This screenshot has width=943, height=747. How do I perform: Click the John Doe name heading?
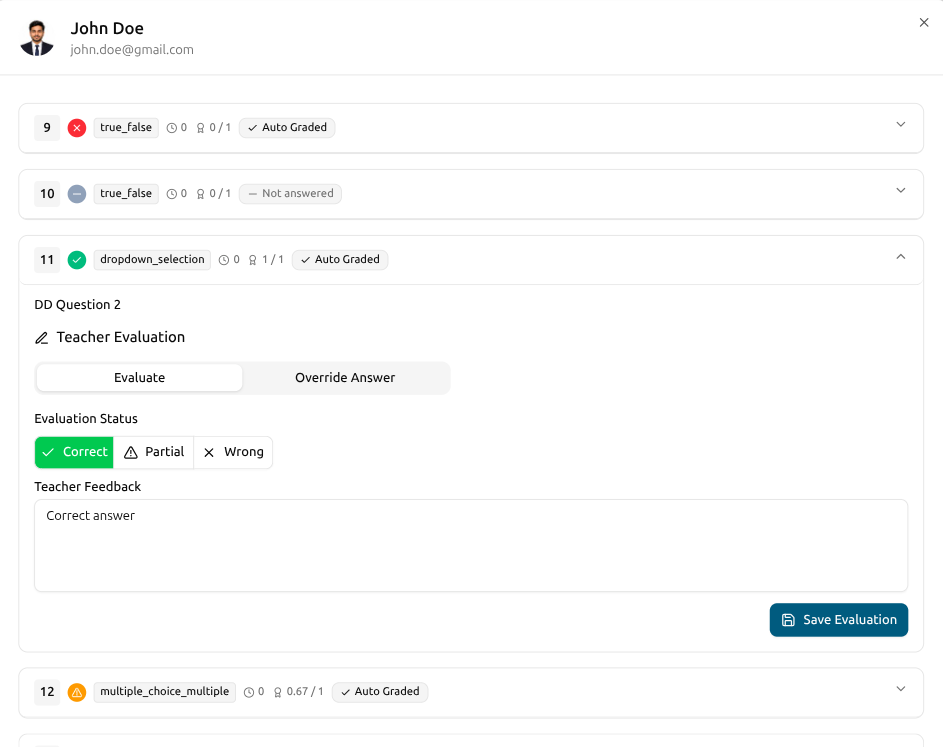coord(107,28)
